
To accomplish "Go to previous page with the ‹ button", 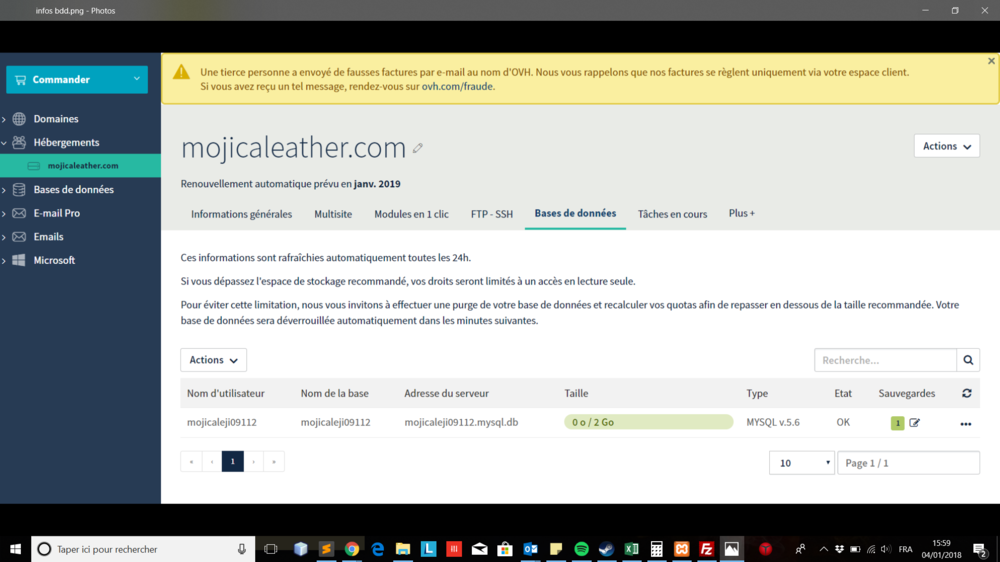I will pyautogui.click(x=212, y=461).
